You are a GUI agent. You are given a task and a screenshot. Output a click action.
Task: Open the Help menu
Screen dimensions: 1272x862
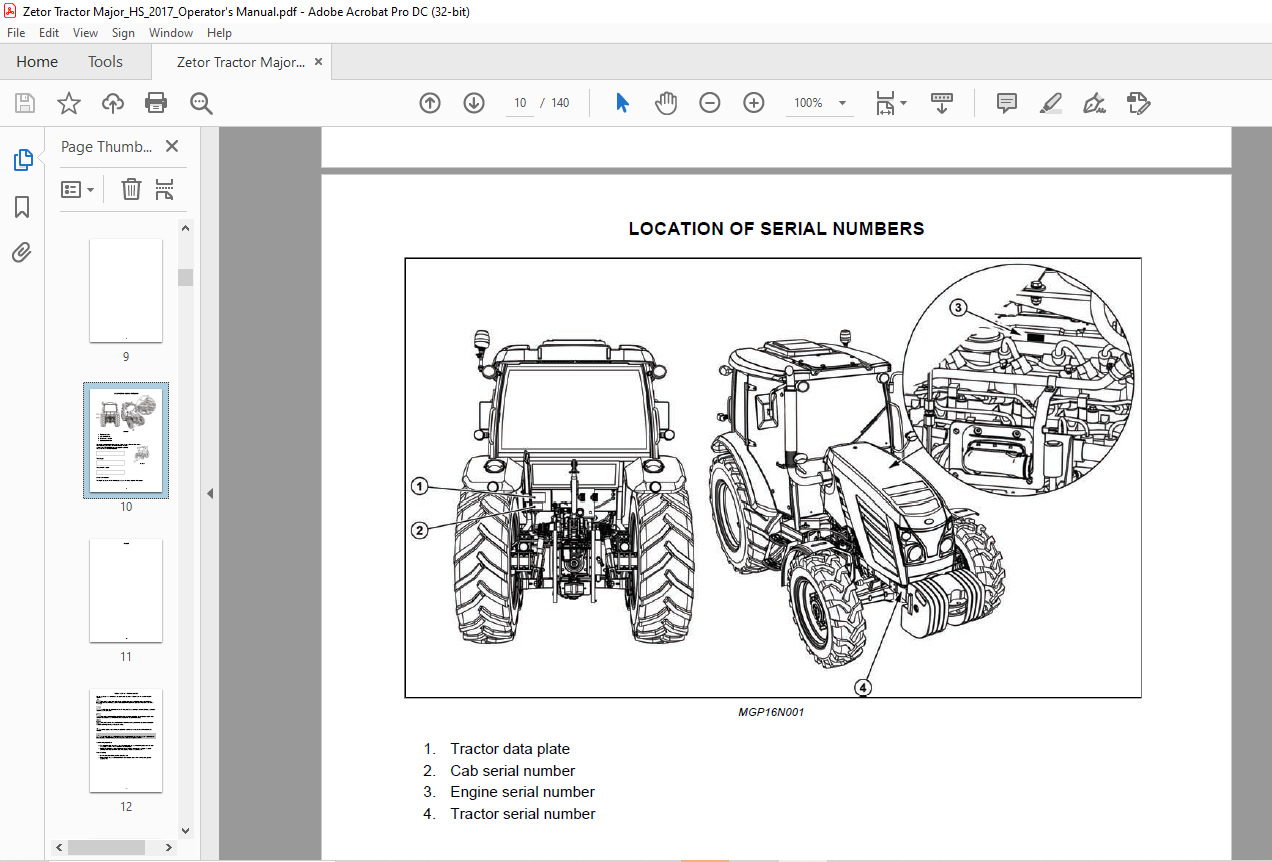[219, 33]
